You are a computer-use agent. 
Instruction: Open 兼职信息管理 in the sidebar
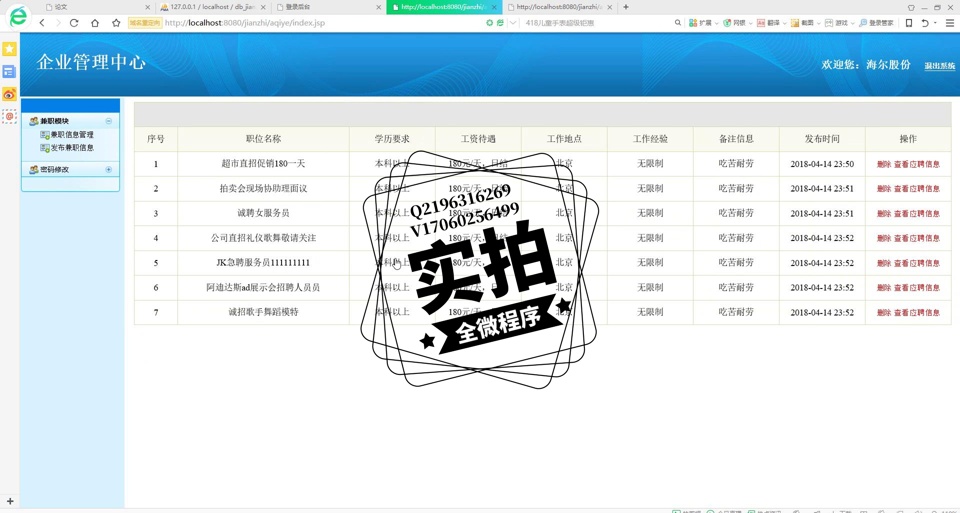coord(72,135)
